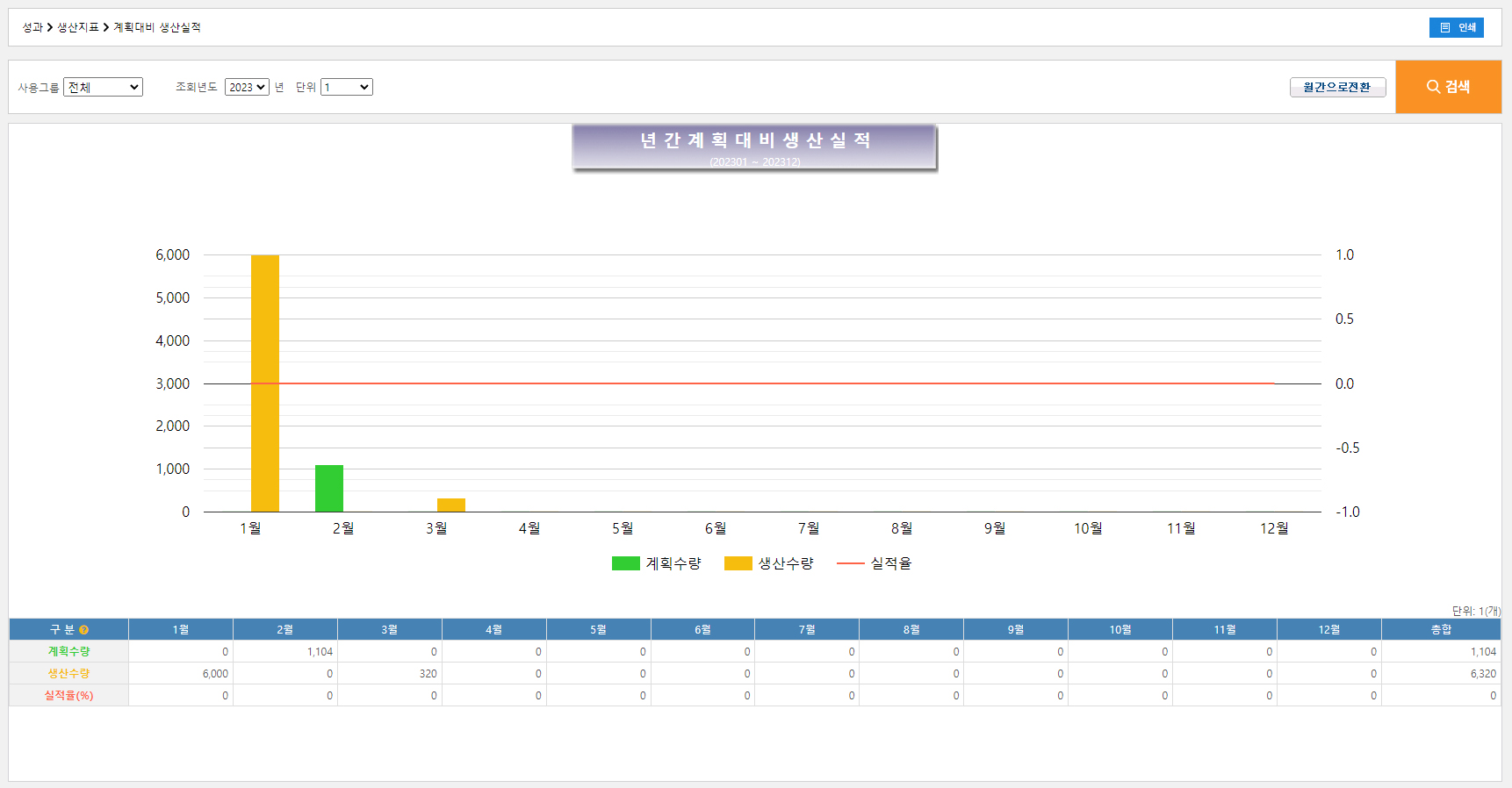Select the 총합 column header
The image size is (1512, 788).
1441,630
